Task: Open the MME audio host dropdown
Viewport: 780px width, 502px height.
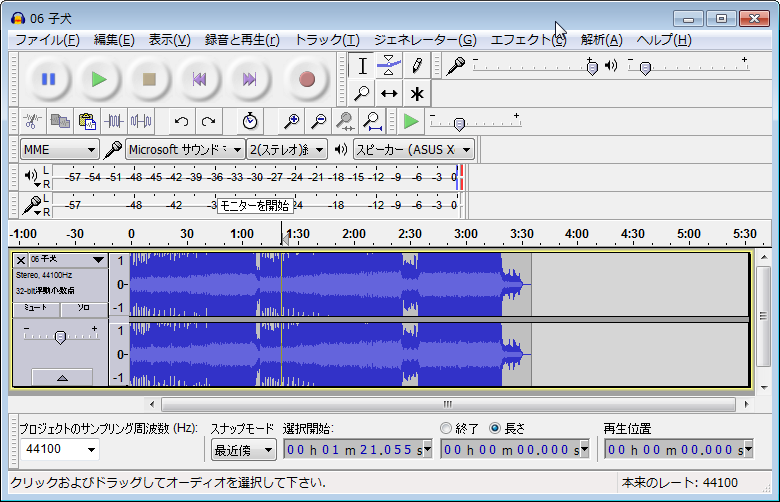Action: 59,149
